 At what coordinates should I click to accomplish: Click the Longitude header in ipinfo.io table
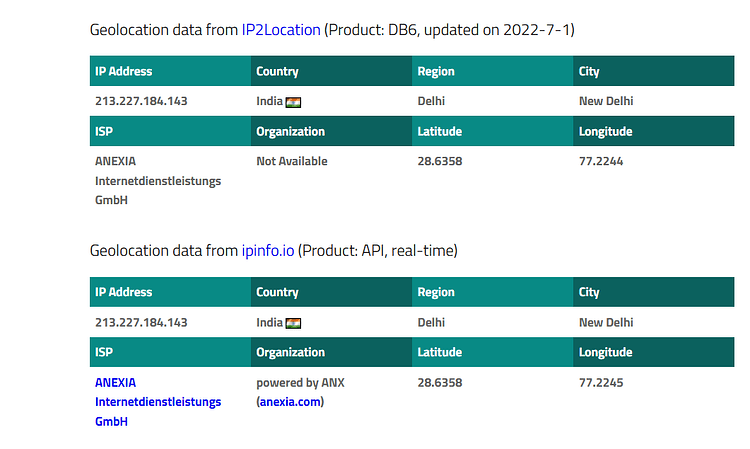coord(654,352)
